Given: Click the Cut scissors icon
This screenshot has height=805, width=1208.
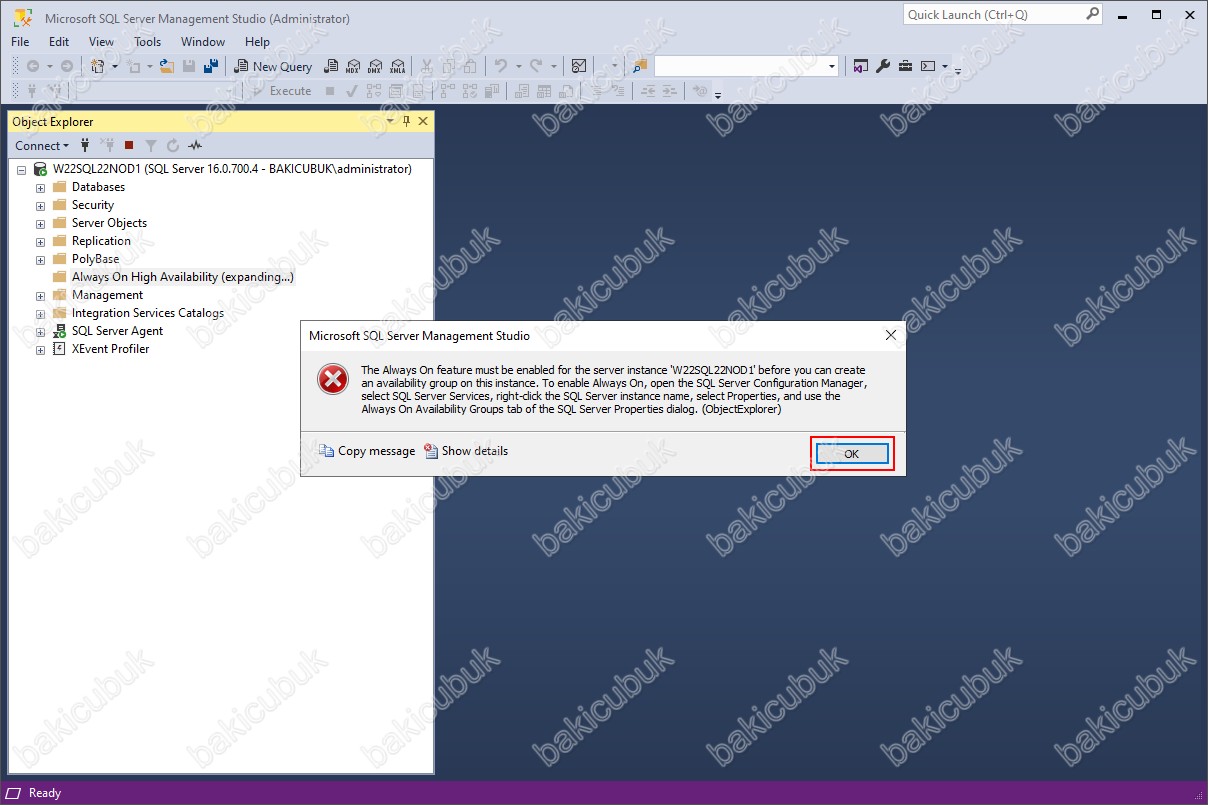Looking at the screenshot, I should 426,66.
